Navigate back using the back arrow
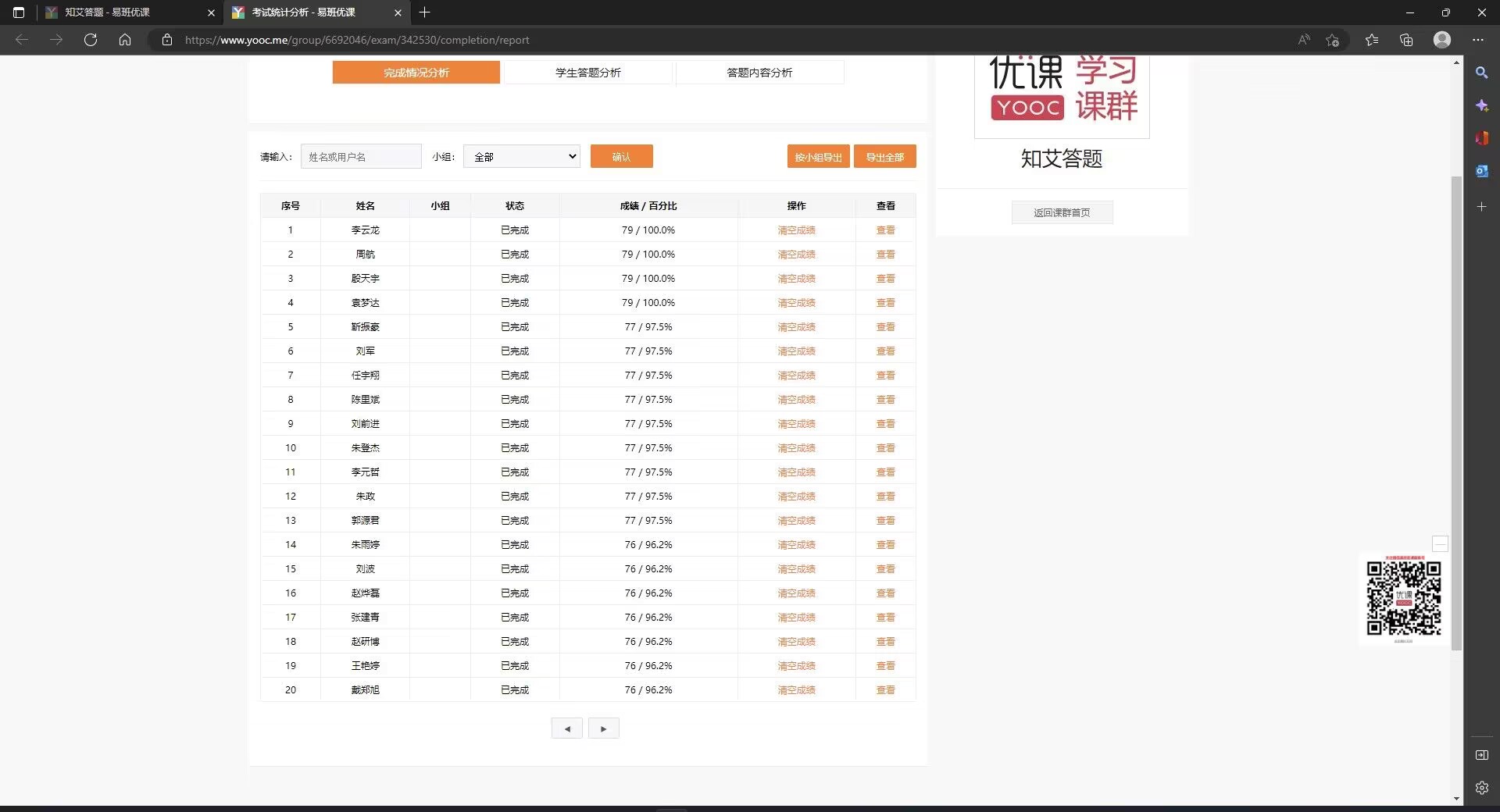Image resolution: width=1500 pixels, height=812 pixels. pos(22,40)
